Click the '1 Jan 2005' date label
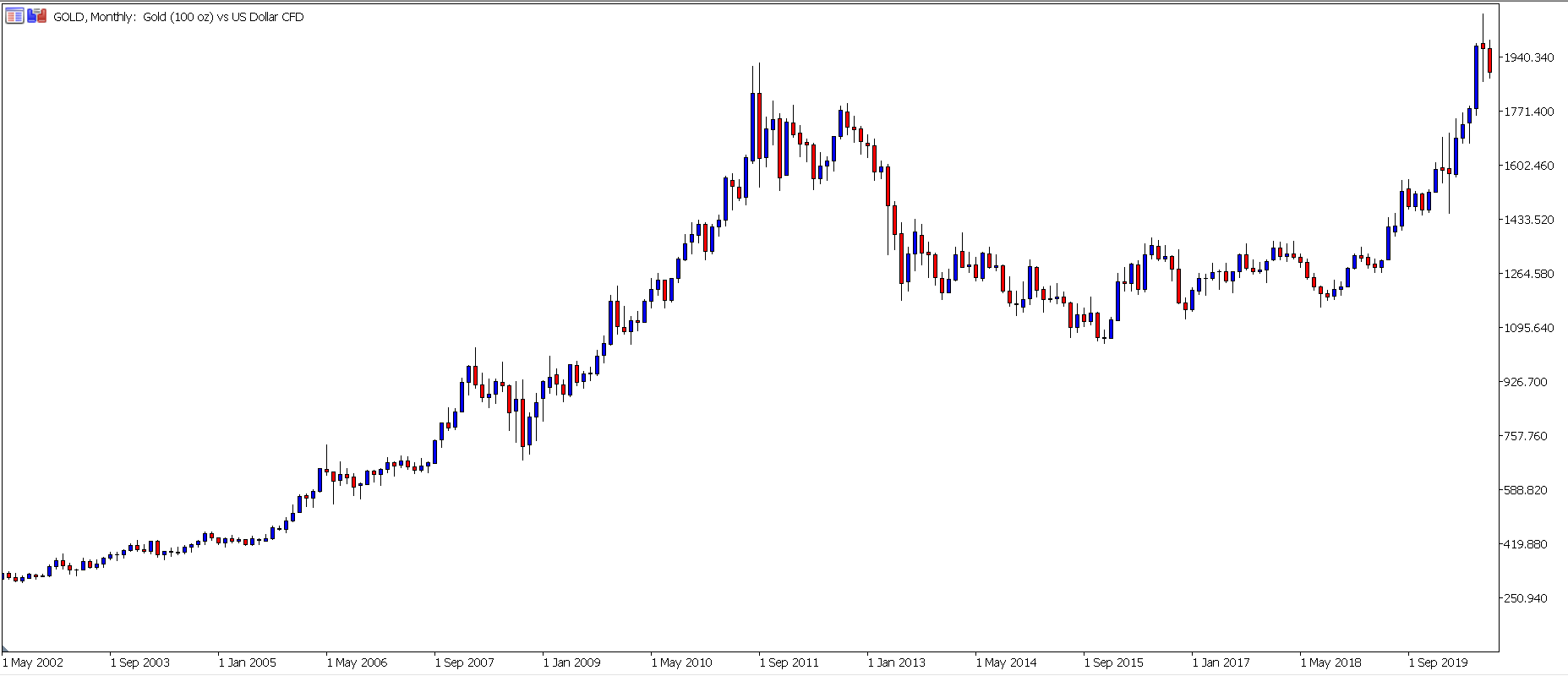Image resolution: width=1568 pixels, height=676 pixels. [x=248, y=662]
